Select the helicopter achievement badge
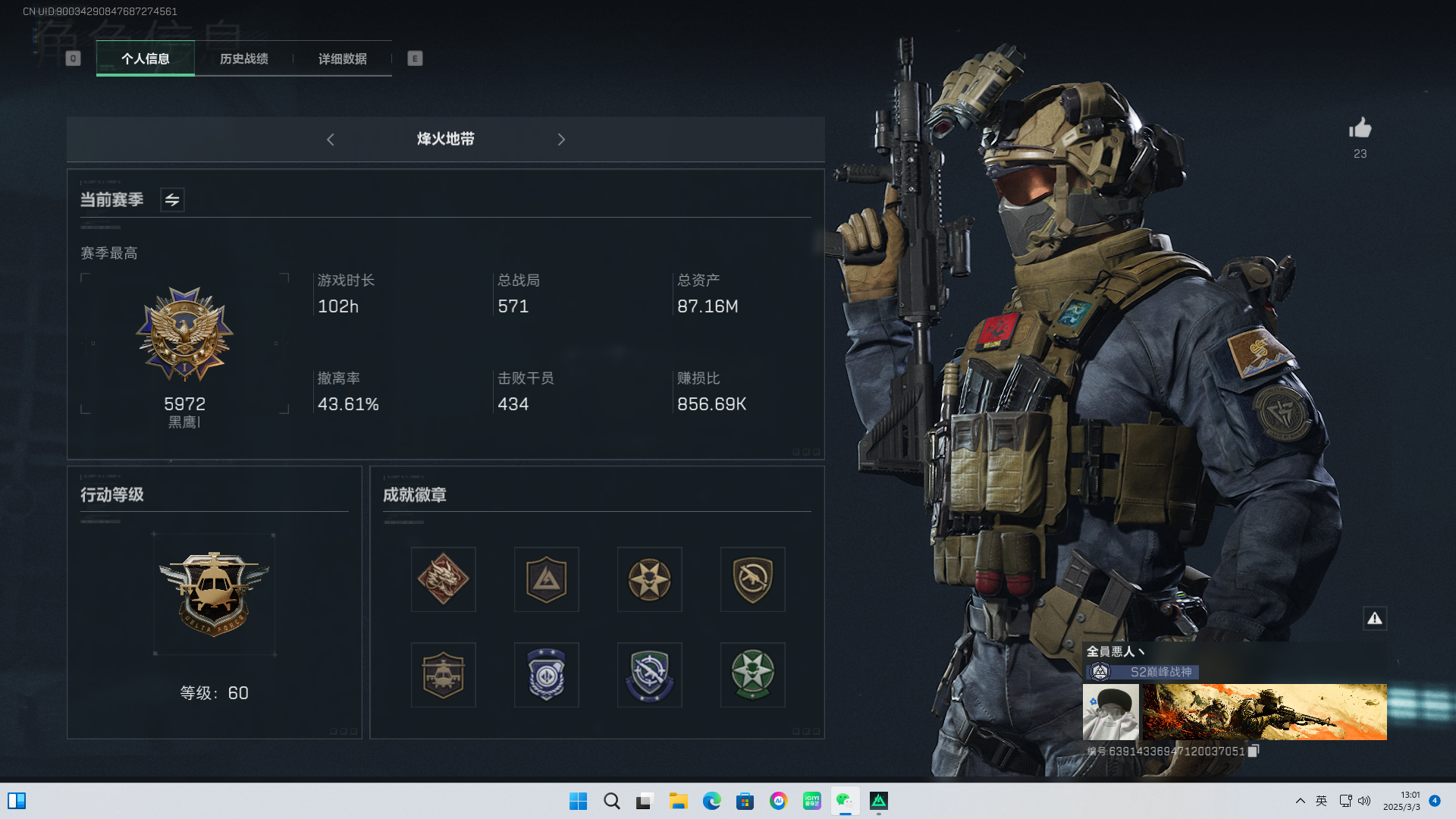This screenshot has width=1456, height=819. [x=444, y=675]
